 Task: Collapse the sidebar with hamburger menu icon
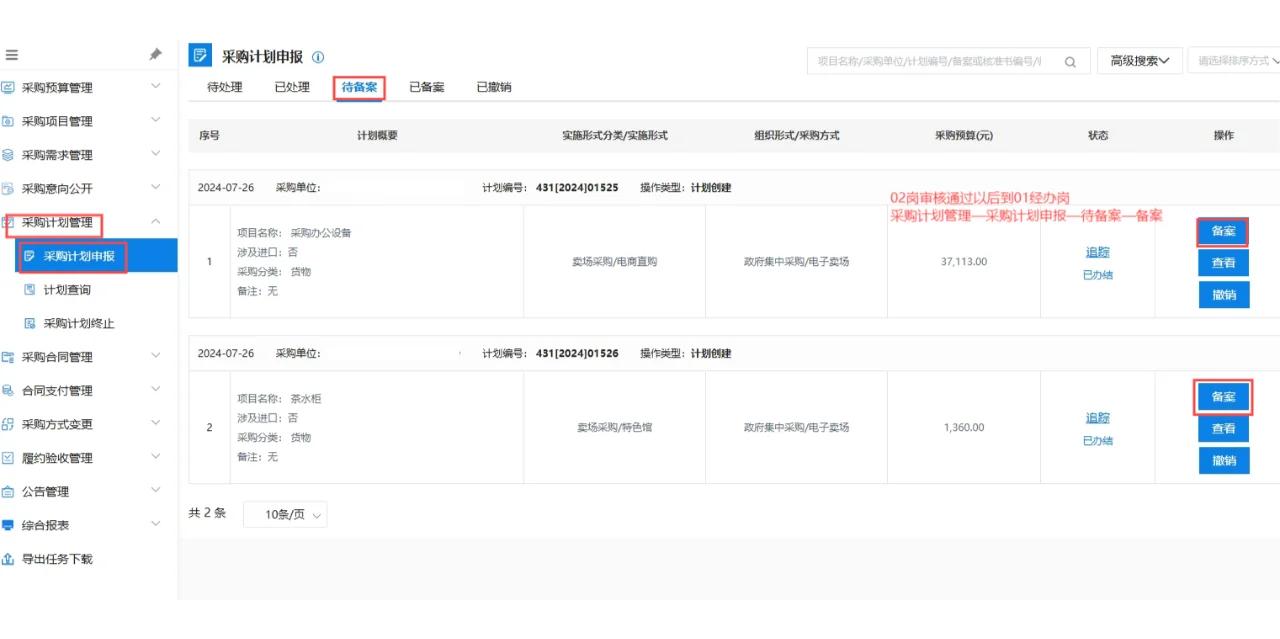(12, 55)
